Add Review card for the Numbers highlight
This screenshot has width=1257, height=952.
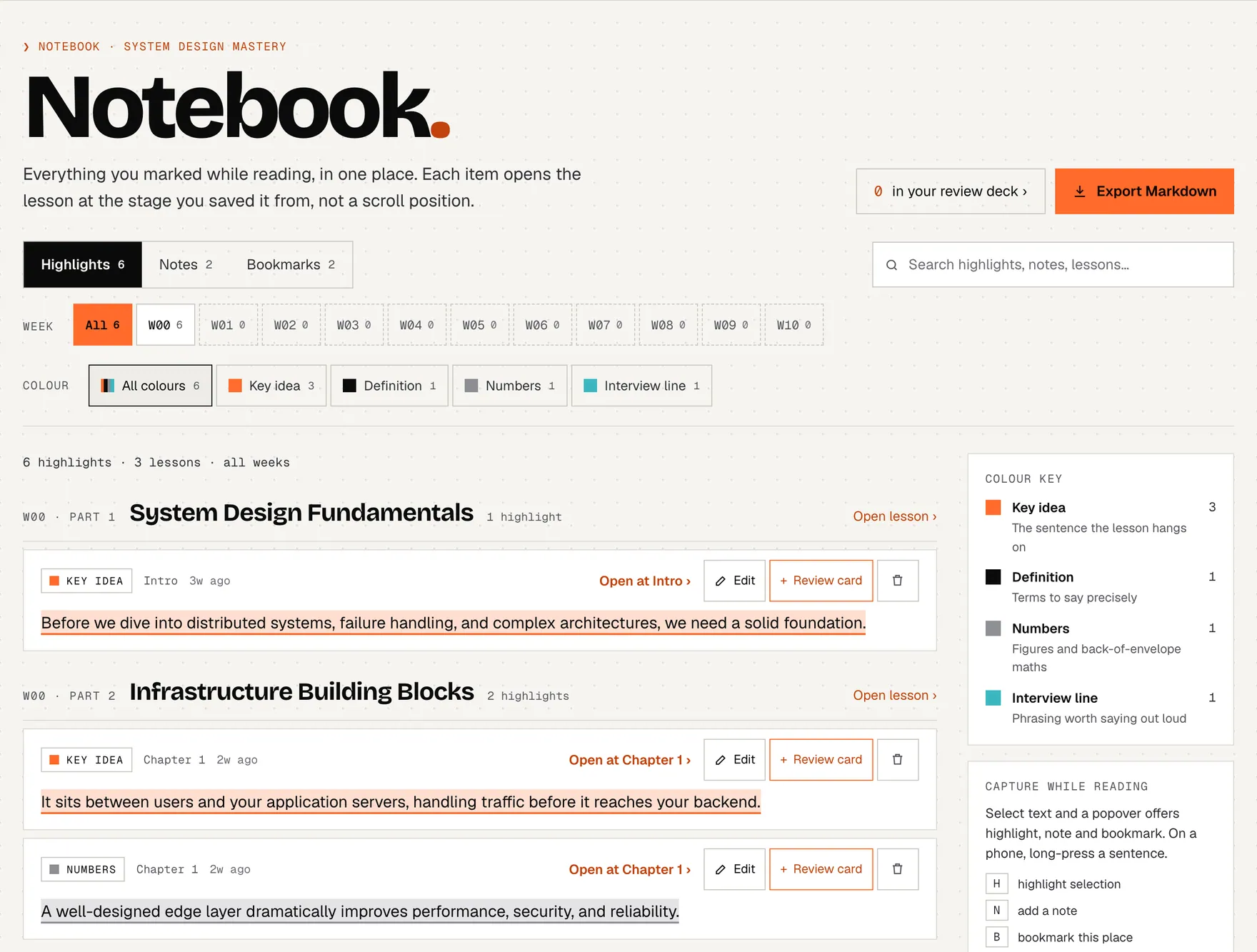click(821, 869)
